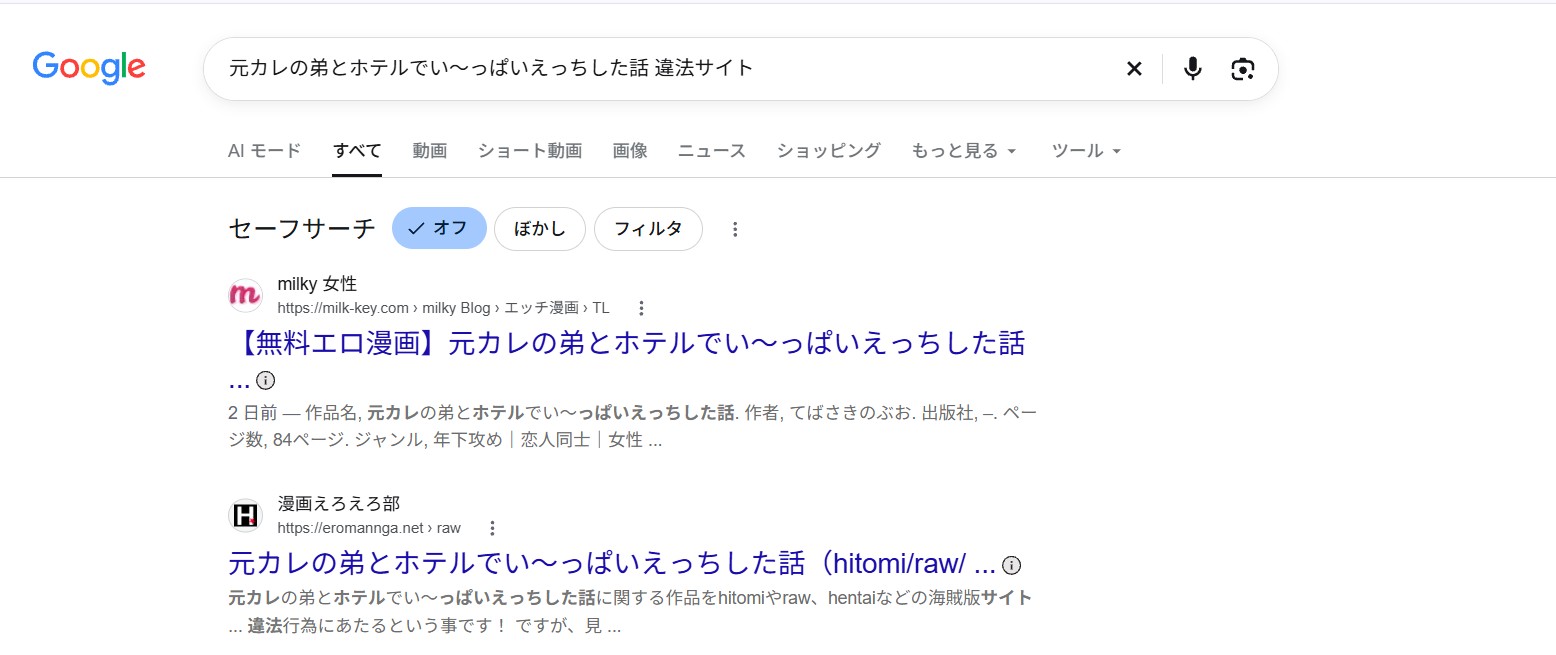Click the milky 女性 site name
1556x655 pixels.
(317, 284)
